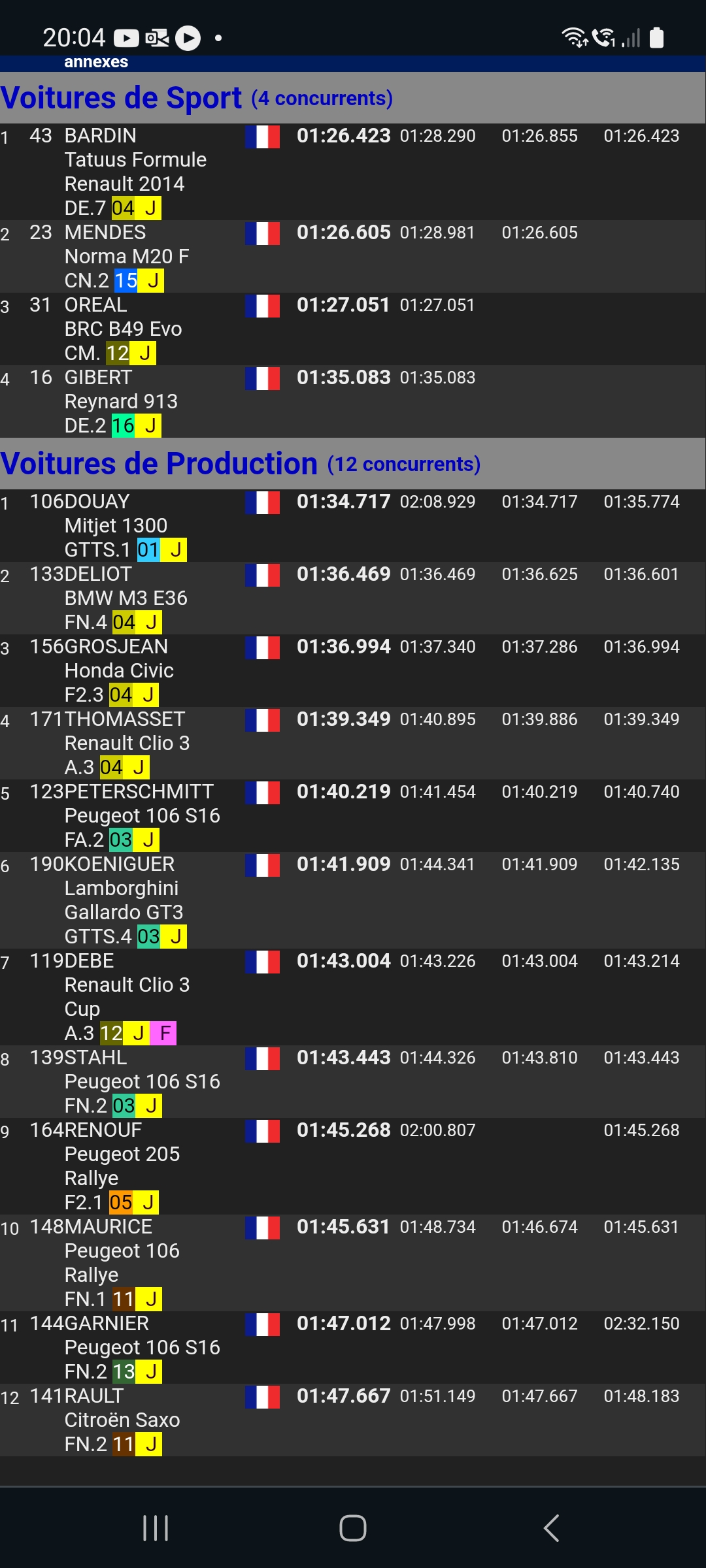Tap the Wi-Fi status icon
This screenshot has width=706, height=1568.
point(575,38)
